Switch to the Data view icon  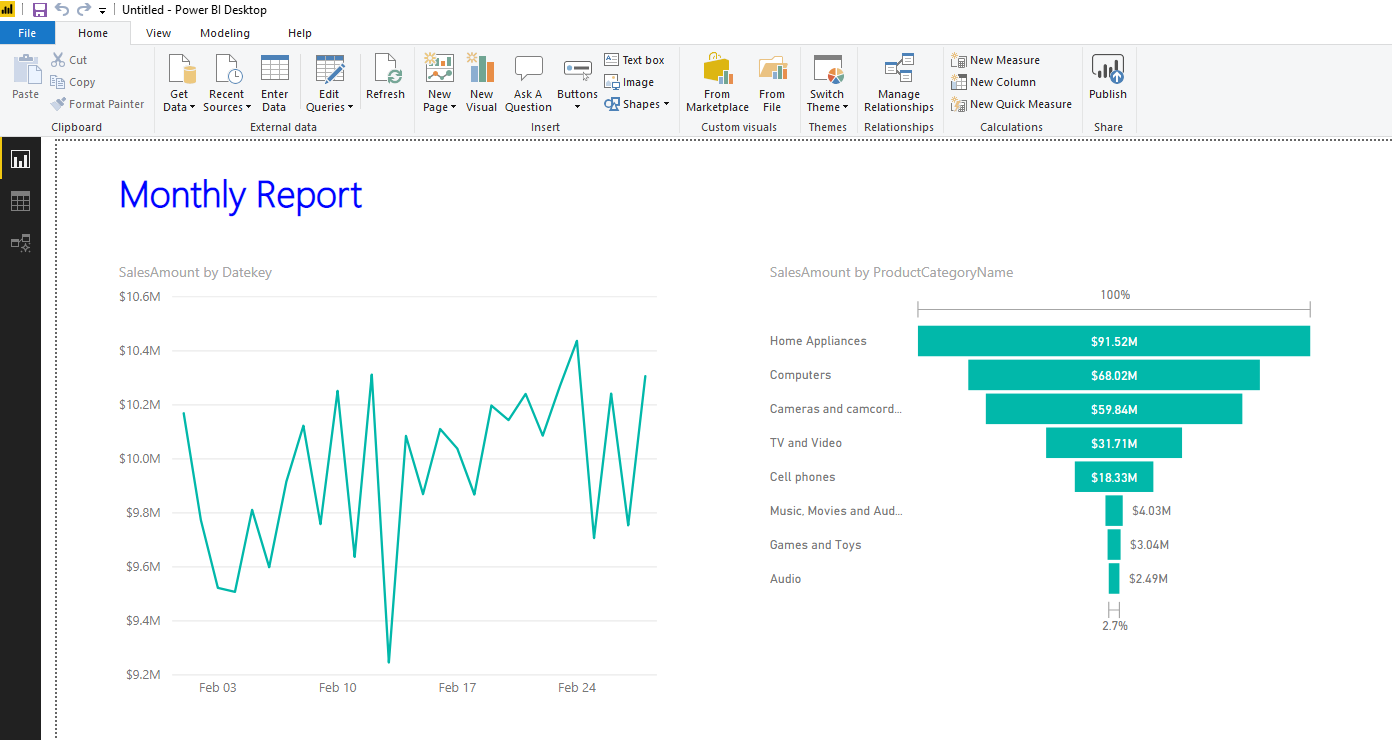[x=20, y=202]
